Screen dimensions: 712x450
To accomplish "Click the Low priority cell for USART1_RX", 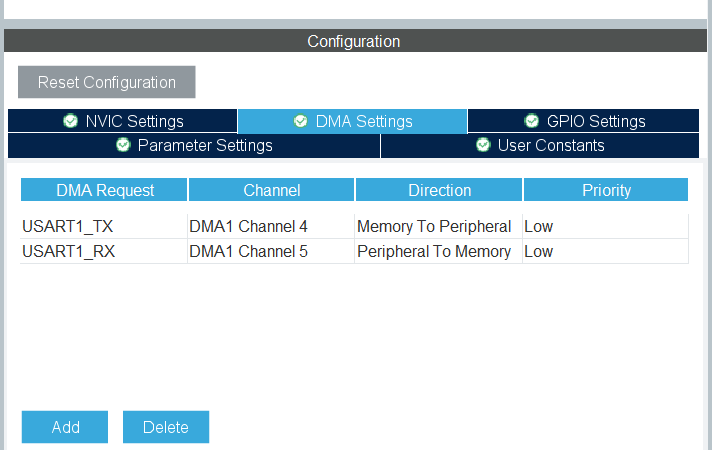I will pos(606,251).
